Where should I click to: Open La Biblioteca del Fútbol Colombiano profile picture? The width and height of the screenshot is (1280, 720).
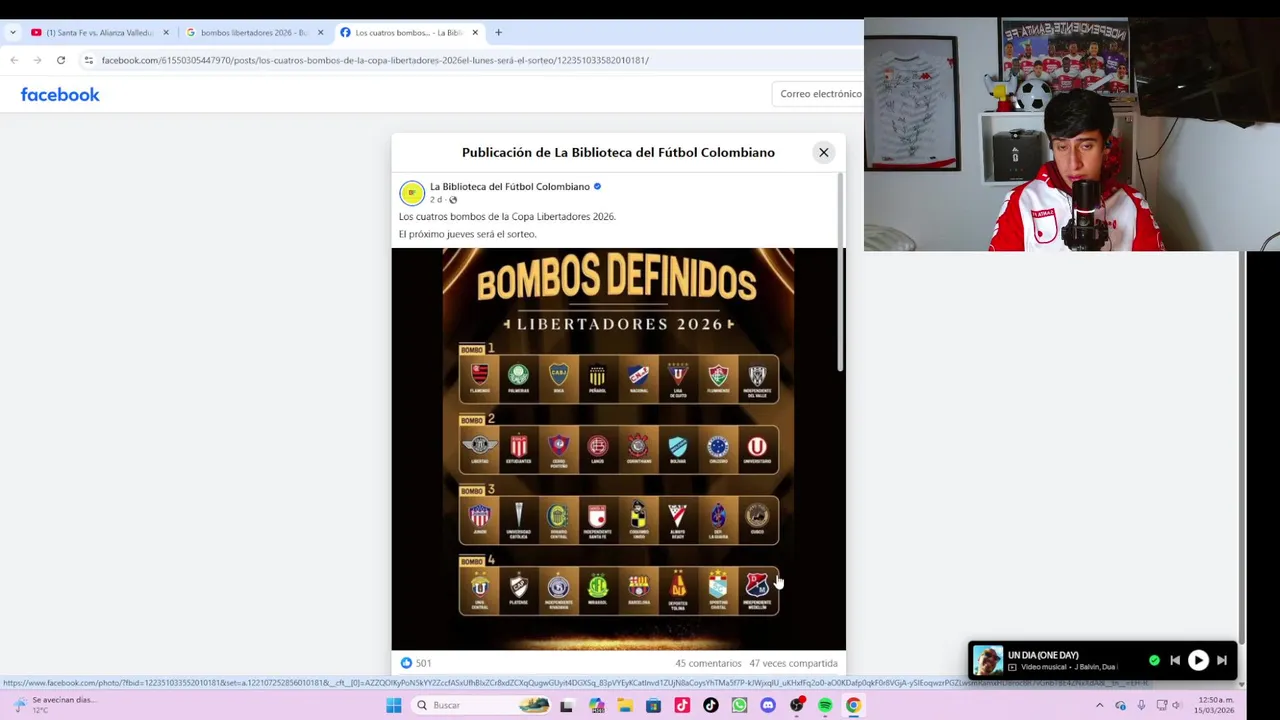[x=412, y=192]
